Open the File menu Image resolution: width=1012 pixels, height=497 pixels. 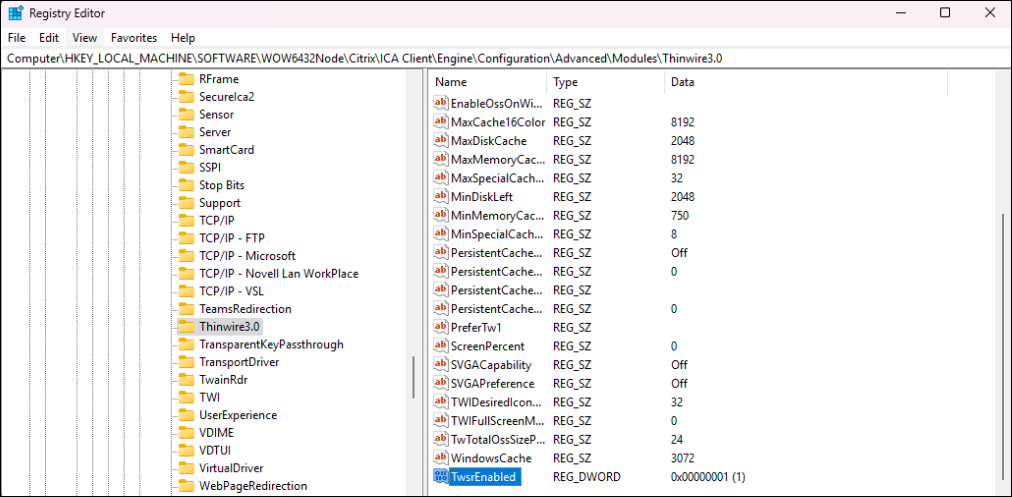coord(17,37)
